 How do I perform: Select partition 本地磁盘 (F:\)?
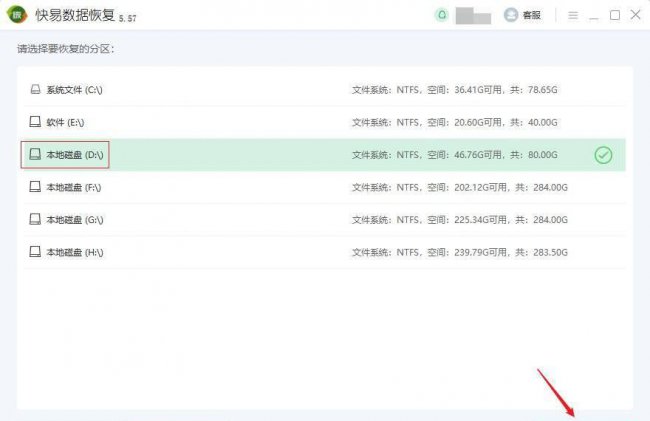click(x=325, y=187)
